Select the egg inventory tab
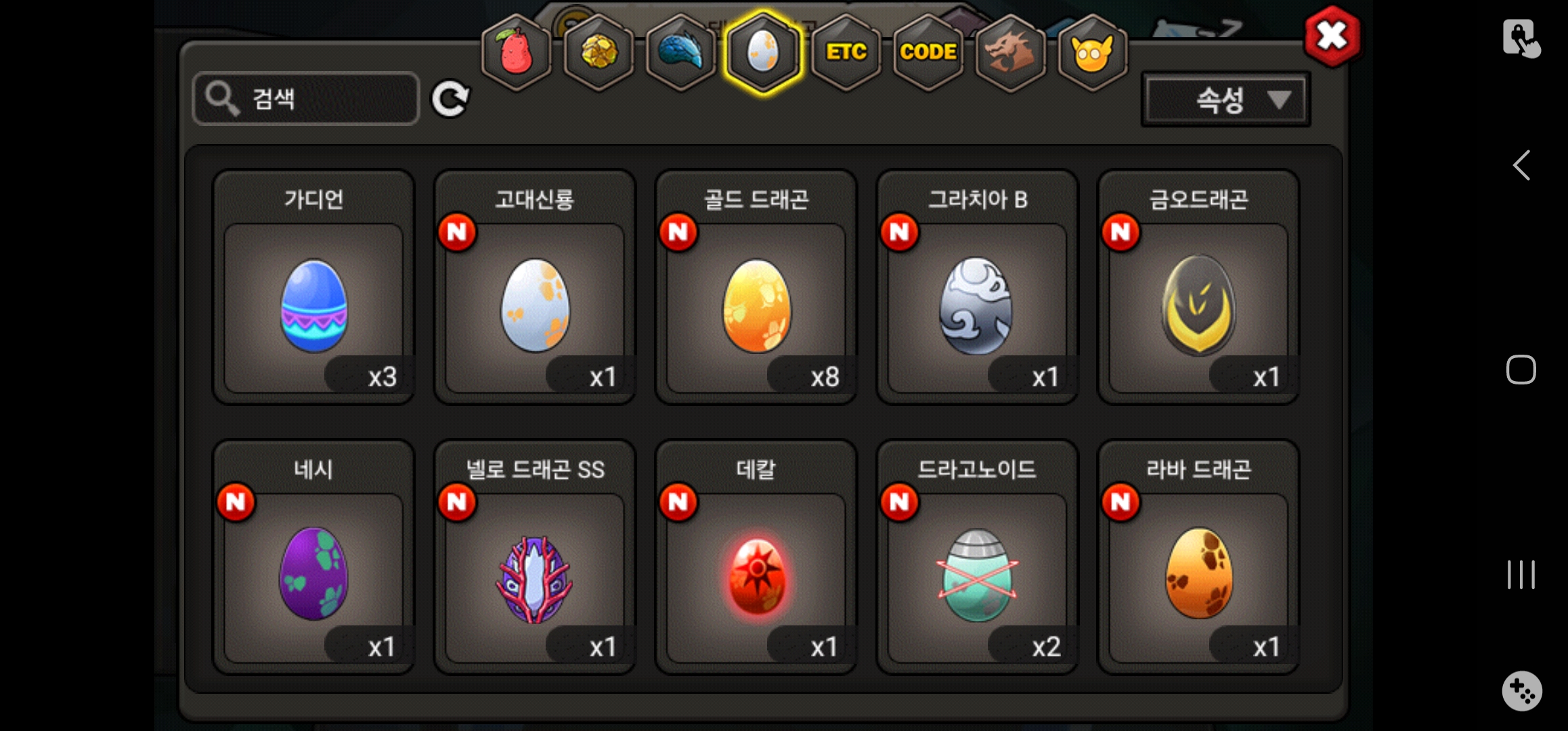Viewport: 1568px width, 731px height. coord(763,52)
